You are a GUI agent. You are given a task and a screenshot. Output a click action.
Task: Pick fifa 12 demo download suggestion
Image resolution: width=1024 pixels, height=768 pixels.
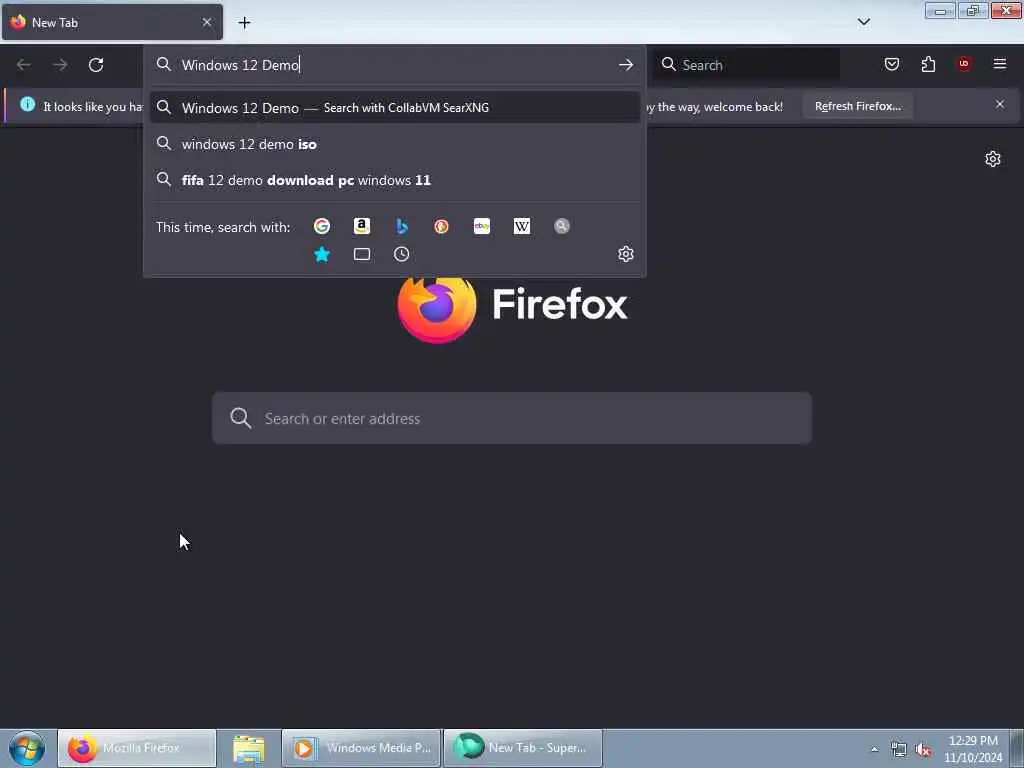394,180
